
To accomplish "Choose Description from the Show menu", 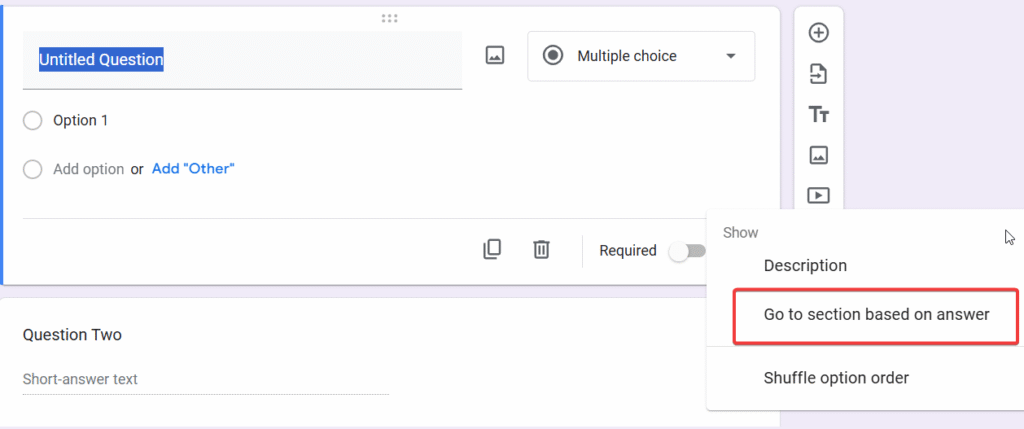I will click(805, 266).
